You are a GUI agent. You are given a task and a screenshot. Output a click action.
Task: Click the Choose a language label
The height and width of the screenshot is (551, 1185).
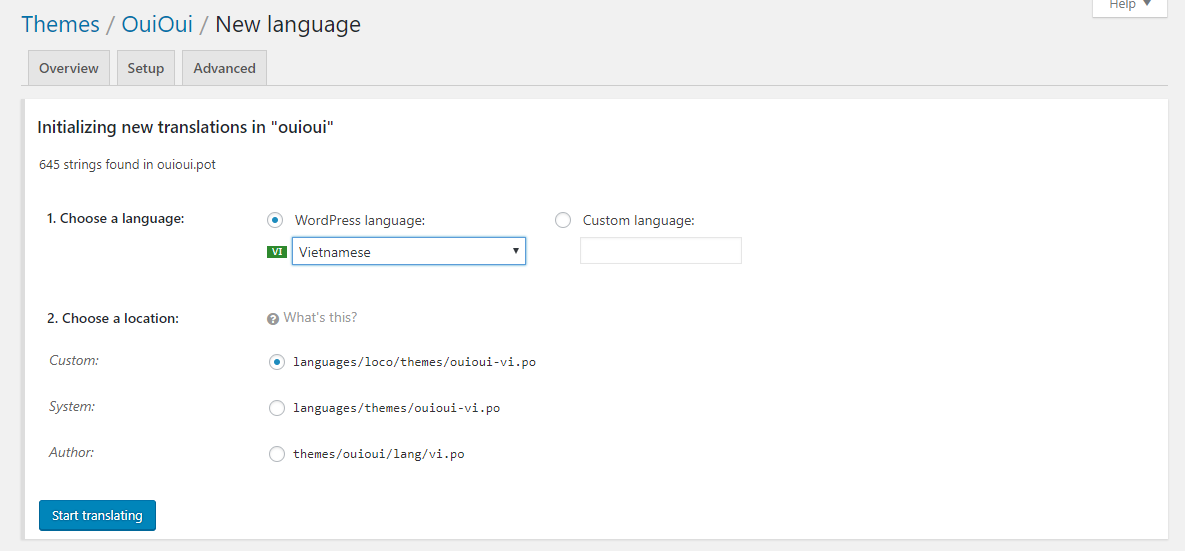116,219
